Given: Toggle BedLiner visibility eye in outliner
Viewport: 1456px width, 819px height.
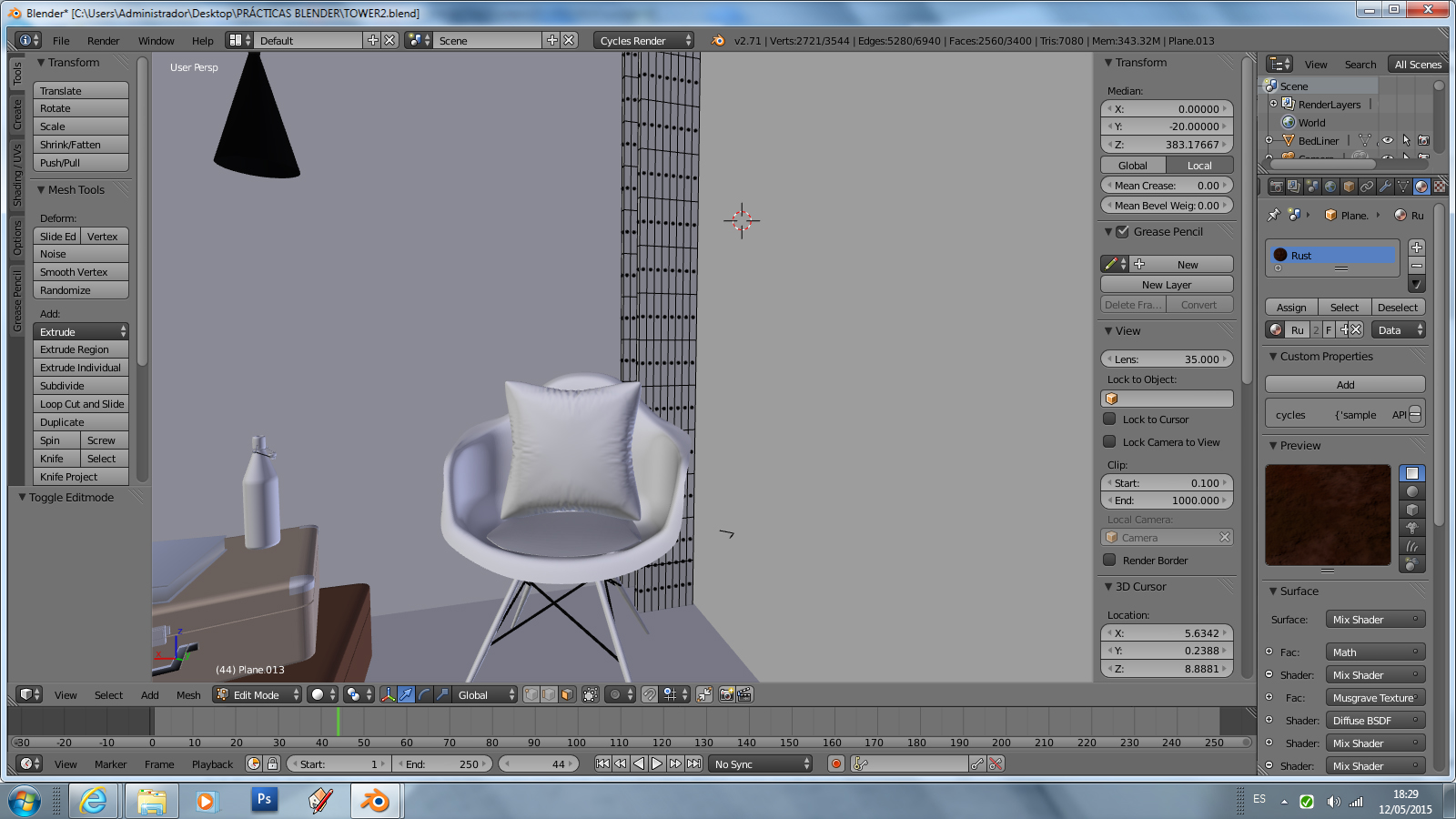Looking at the screenshot, I should click(x=1387, y=141).
